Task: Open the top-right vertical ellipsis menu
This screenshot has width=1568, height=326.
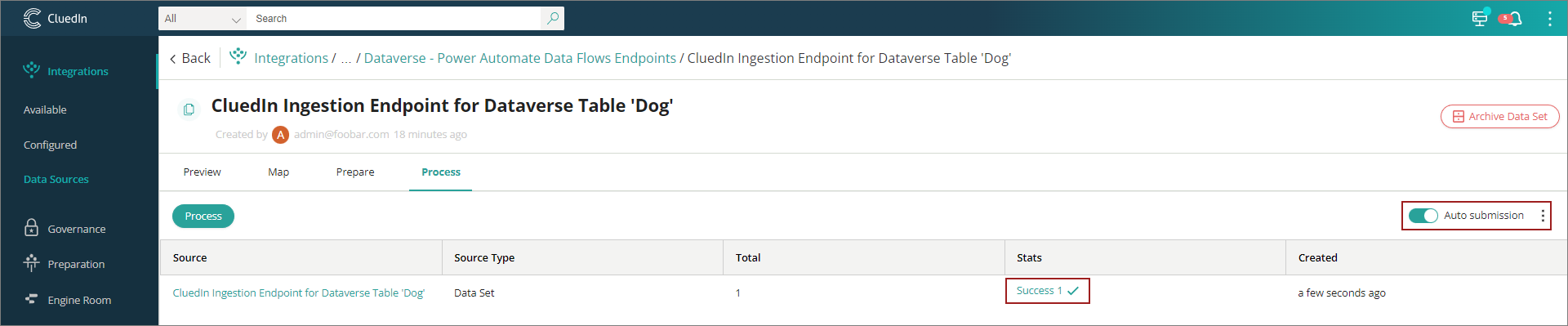Action: [1549, 19]
